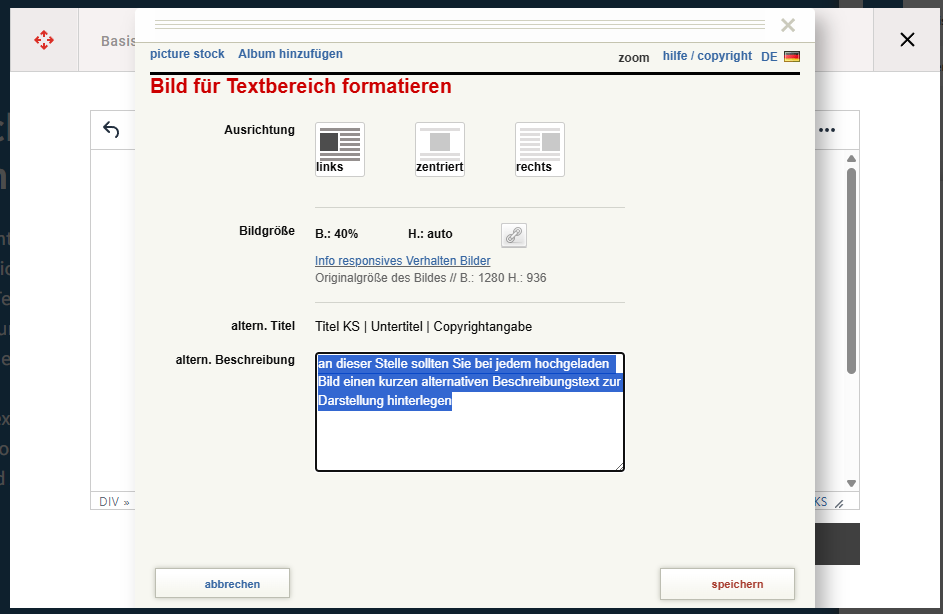Open 'Album hinzufügen' menu item

pos(290,54)
